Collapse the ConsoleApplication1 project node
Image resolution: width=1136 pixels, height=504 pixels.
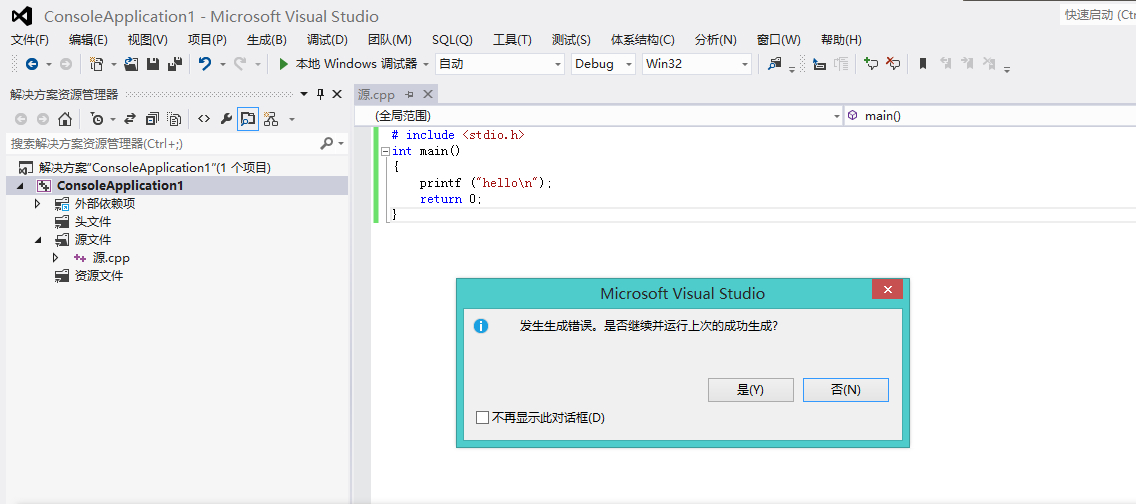click(20, 185)
